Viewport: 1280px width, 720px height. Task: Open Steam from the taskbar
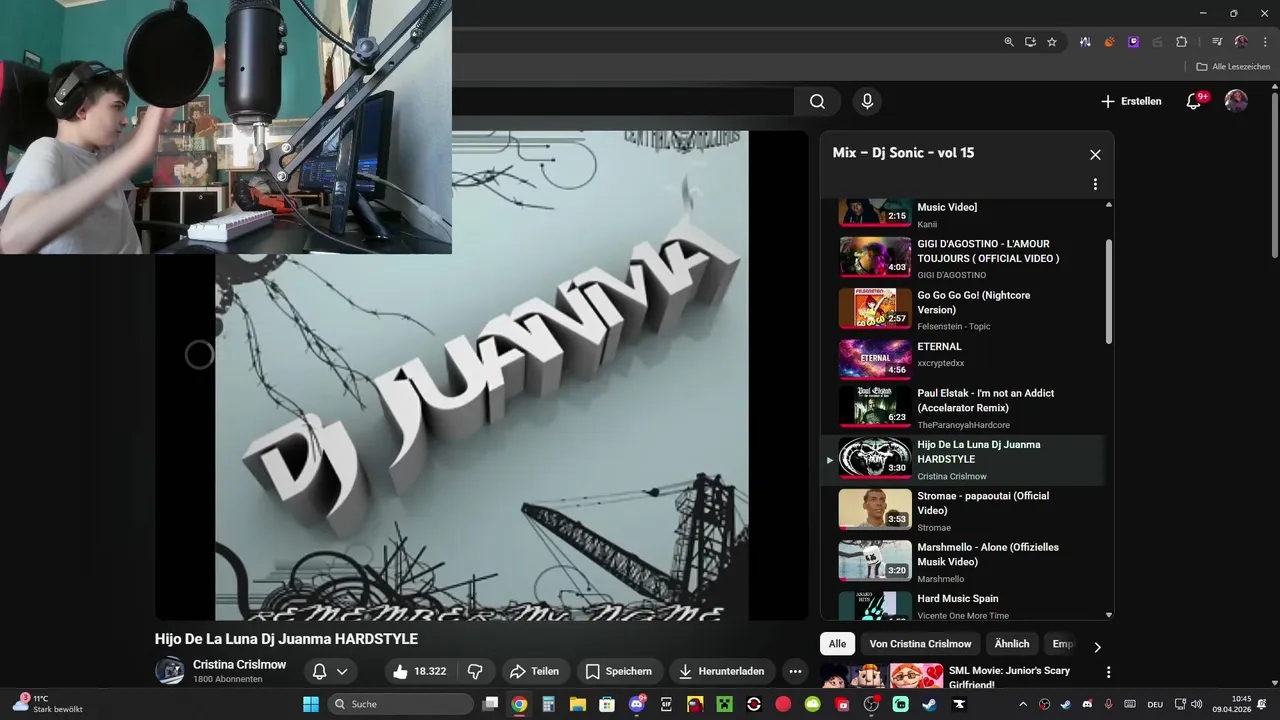pos(929,704)
